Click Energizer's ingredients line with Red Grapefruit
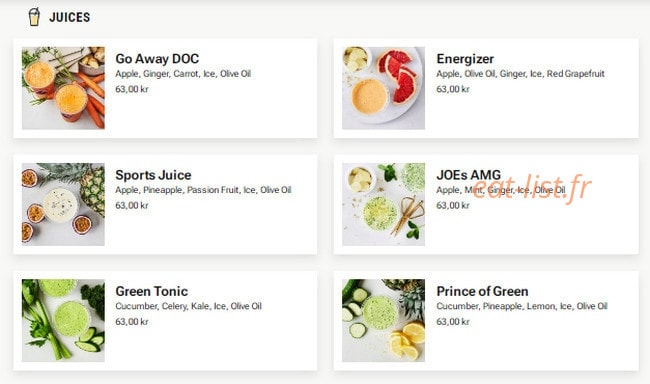 point(520,74)
